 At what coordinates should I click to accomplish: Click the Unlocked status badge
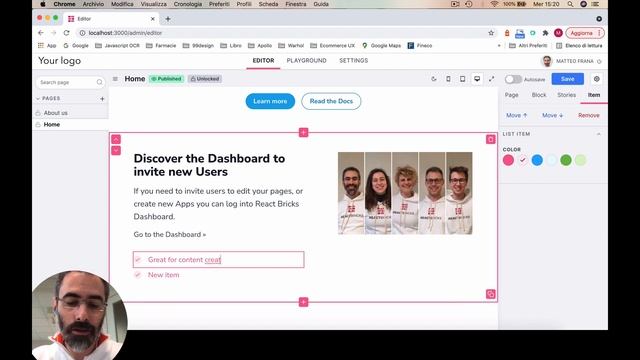(205, 79)
